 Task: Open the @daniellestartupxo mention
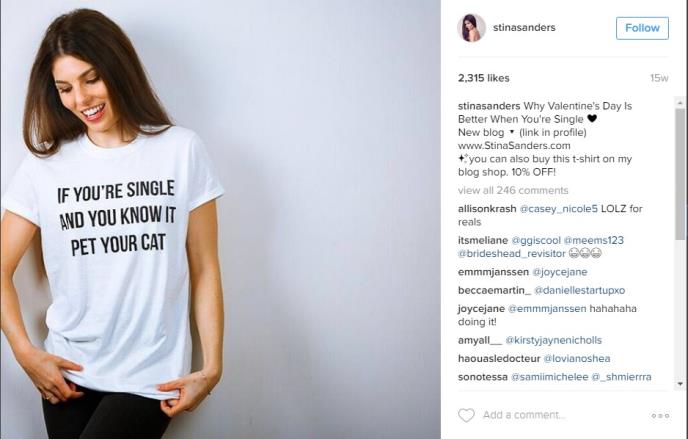(x=579, y=290)
